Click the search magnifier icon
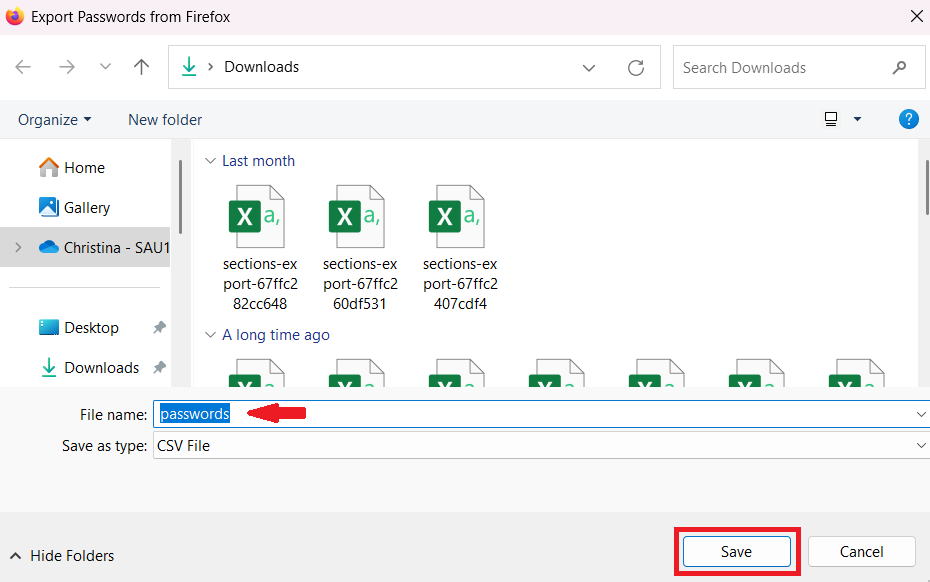This screenshot has height=582, width=930. pos(899,68)
